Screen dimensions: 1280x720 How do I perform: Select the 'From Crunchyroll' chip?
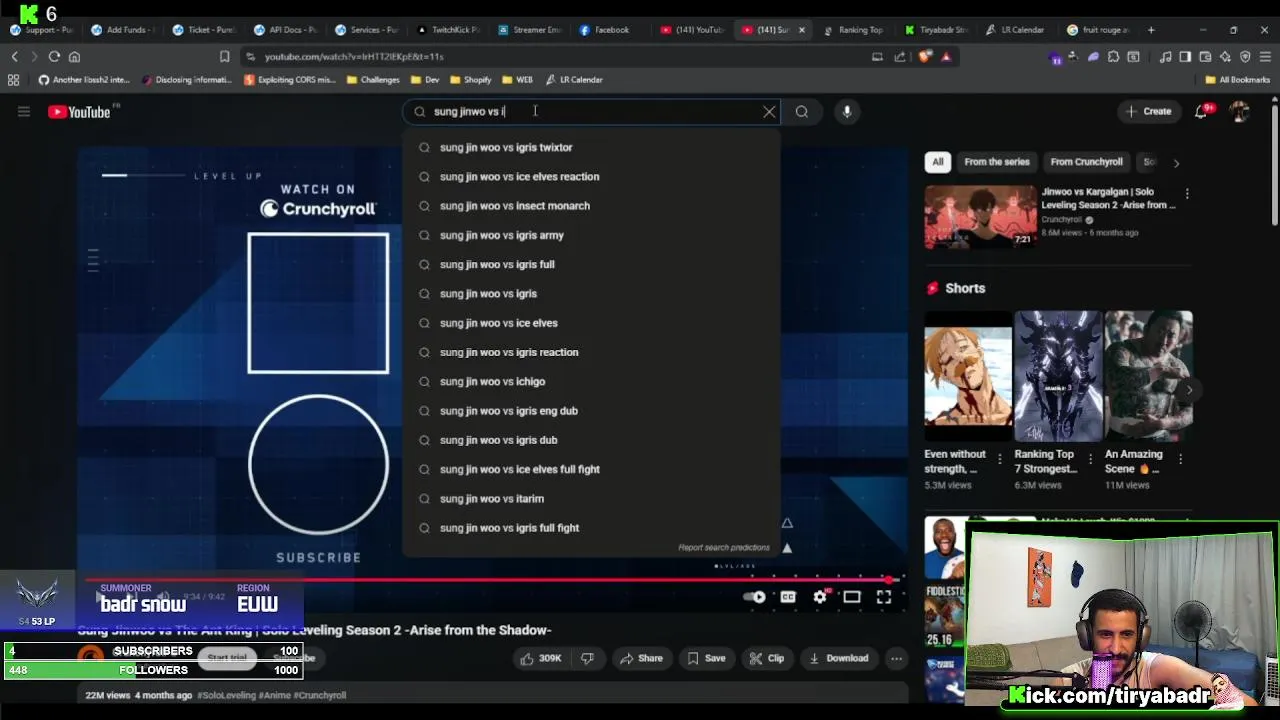[1087, 162]
